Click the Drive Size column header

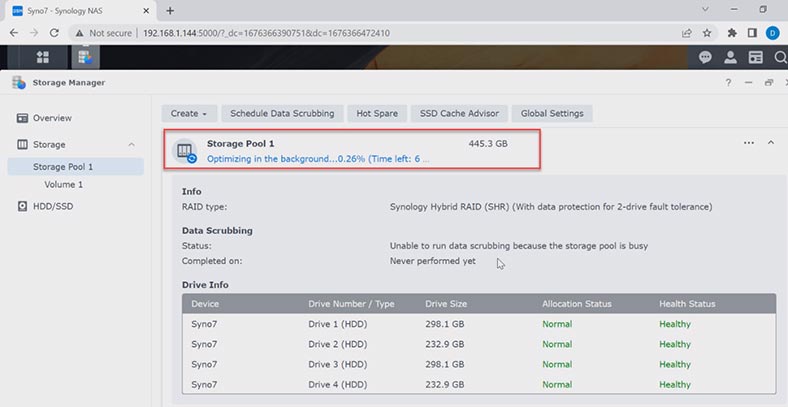446,304
